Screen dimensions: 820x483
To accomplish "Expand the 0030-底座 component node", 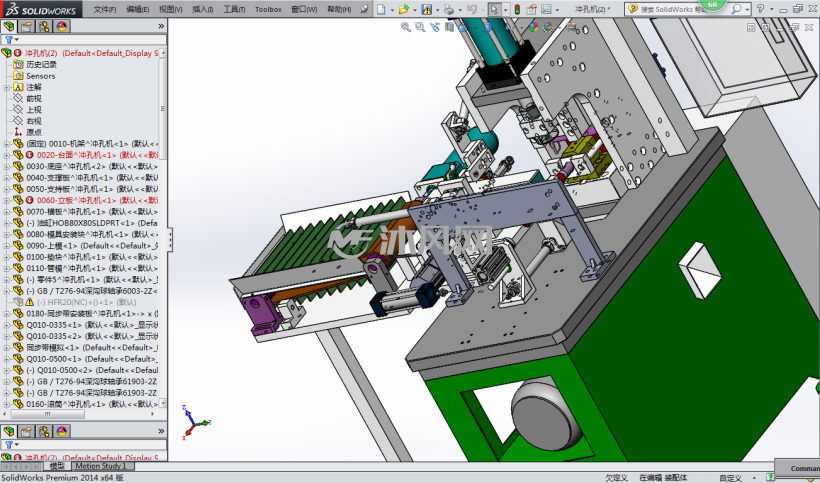I will (6, 166).
